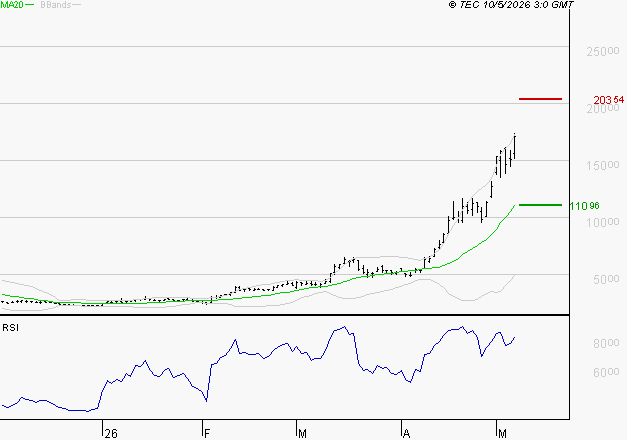The width and height of the screenshot is (627, 440).
Task: Click the 26 year marker on time axis
Action: 111,433
